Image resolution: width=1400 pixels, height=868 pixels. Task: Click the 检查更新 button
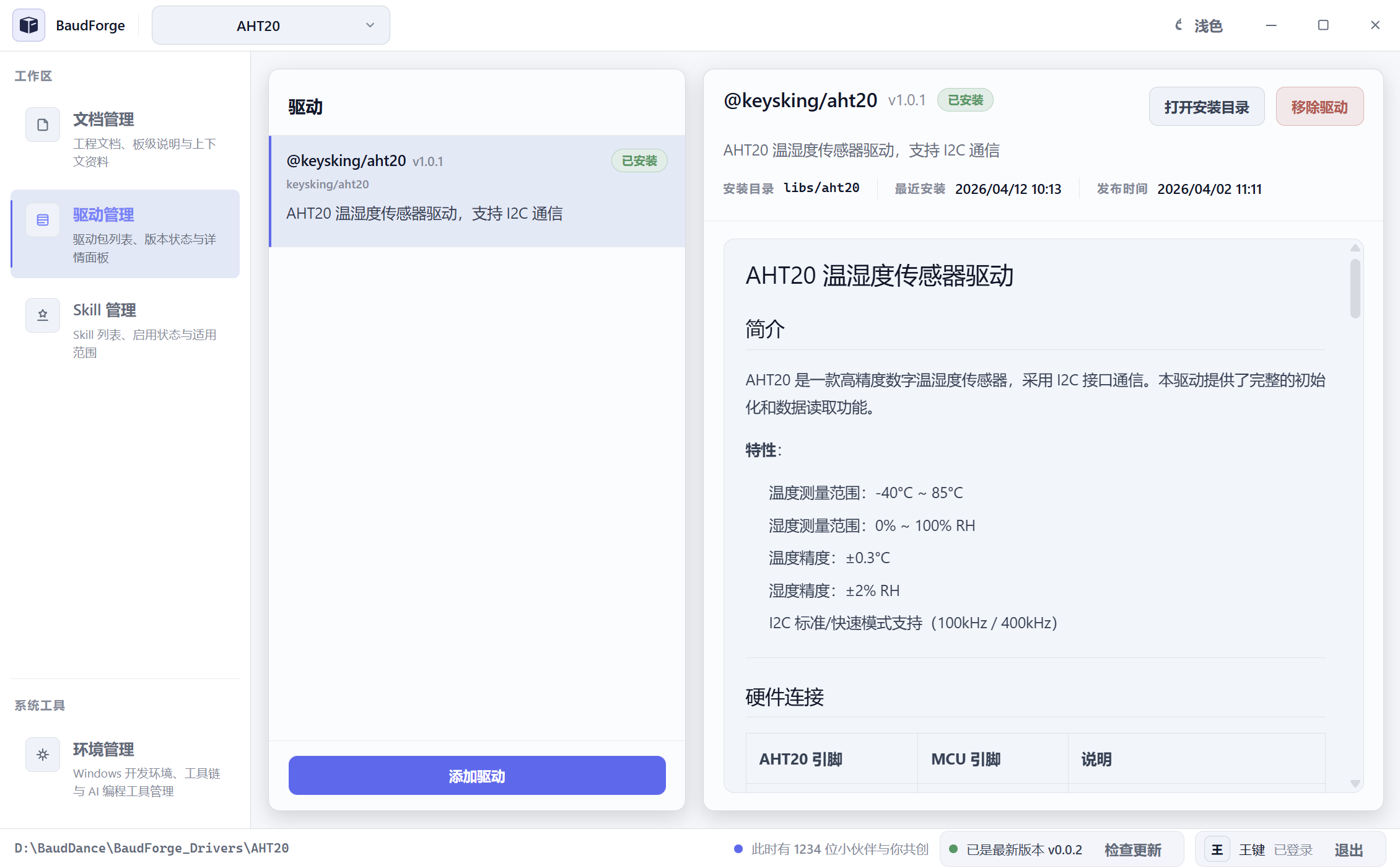coord(1132,849)
